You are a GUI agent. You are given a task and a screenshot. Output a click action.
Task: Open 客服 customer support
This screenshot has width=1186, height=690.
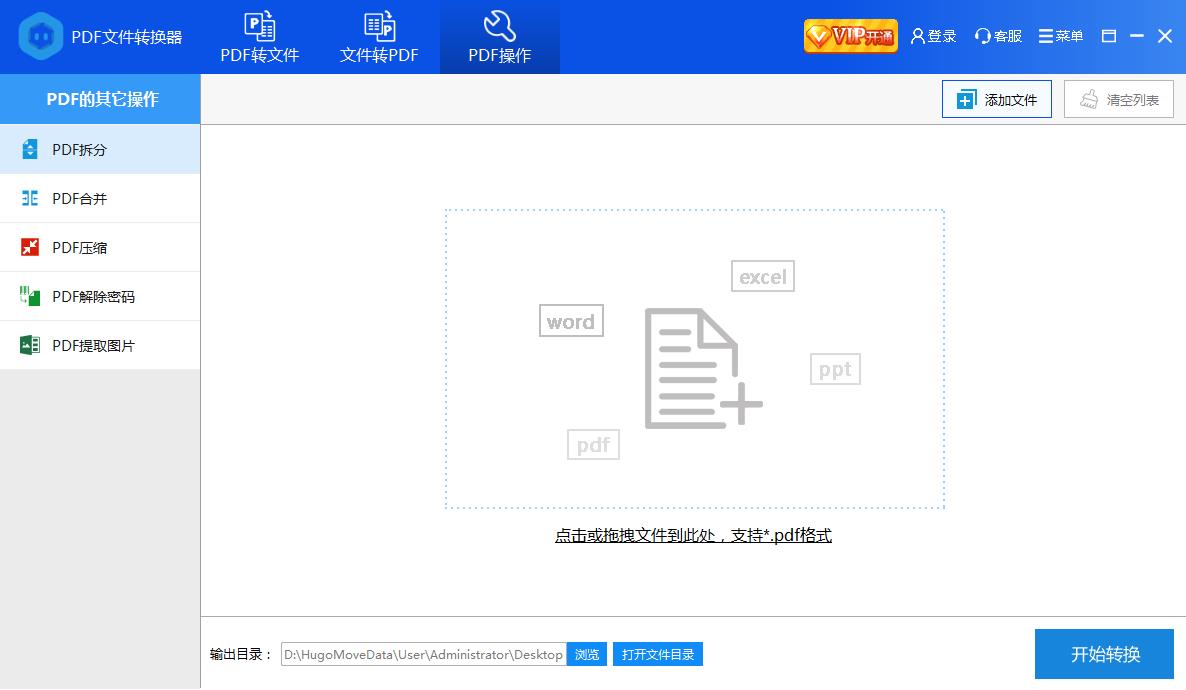(998, 36)
